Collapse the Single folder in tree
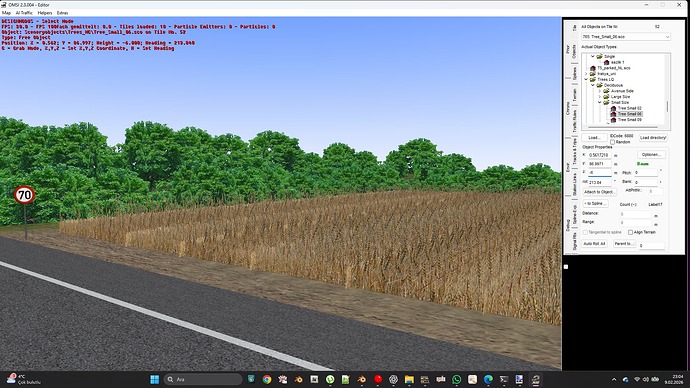This screenshot has width=690, height=388. pos(593,56)
